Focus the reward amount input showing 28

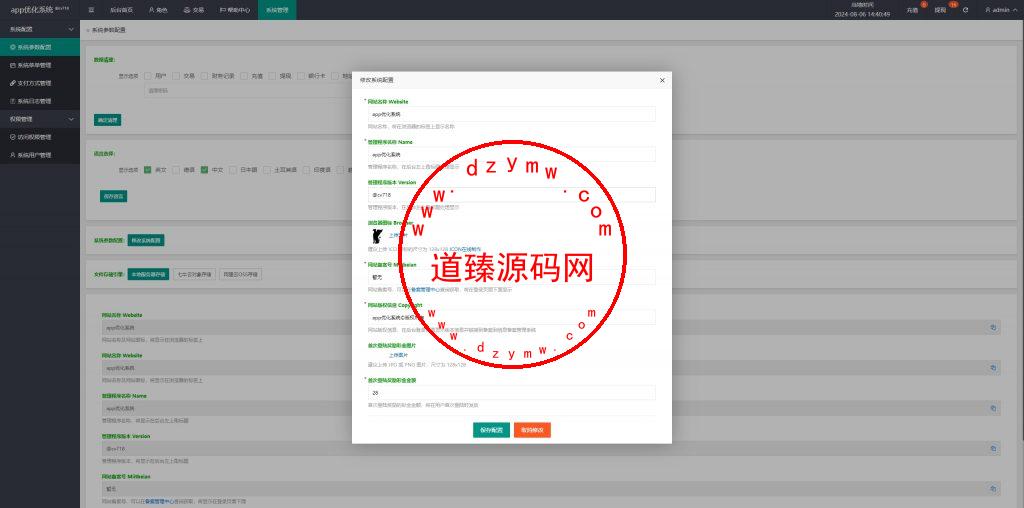(x=511, y=392)
